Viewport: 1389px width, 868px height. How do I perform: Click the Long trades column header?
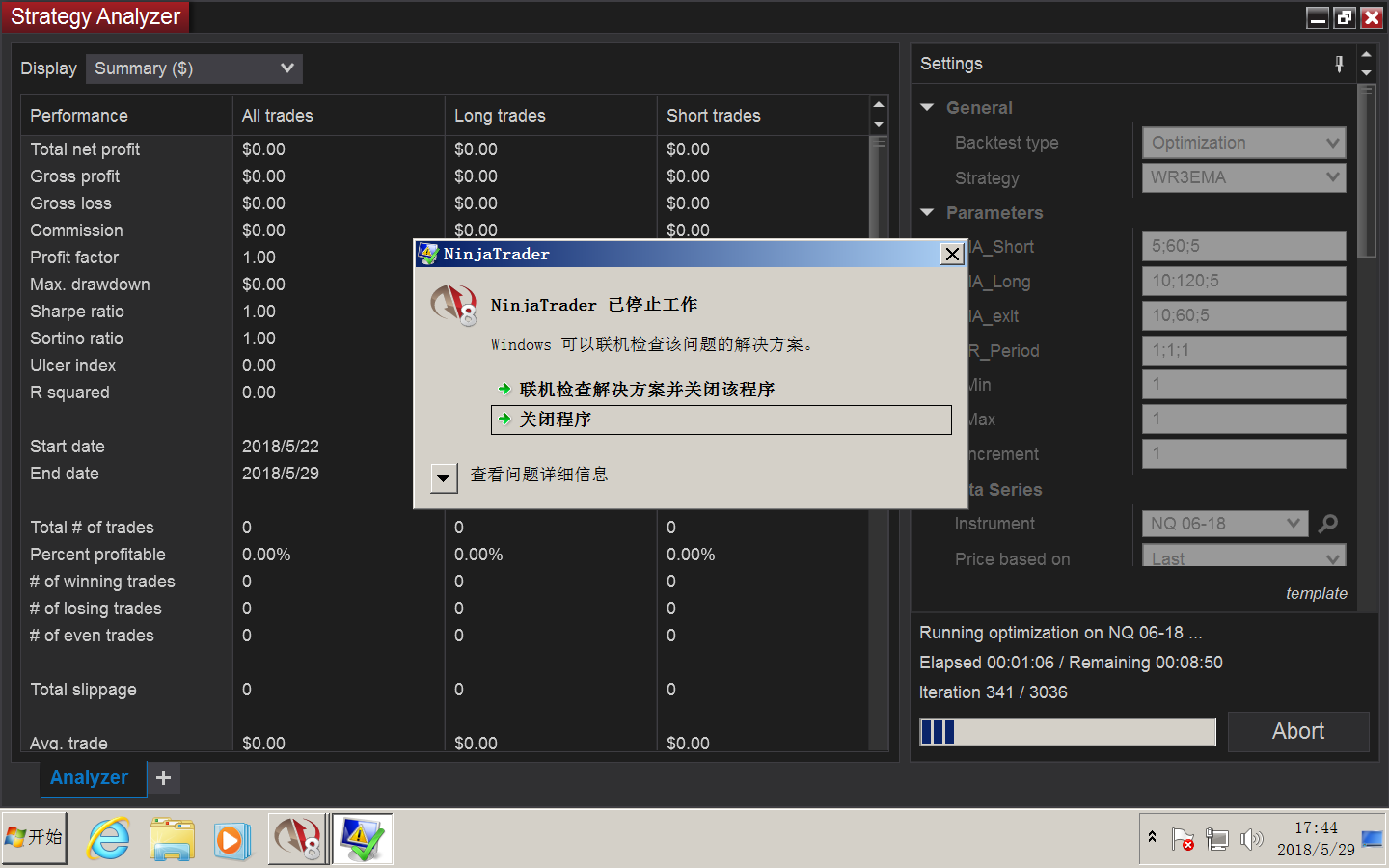click(551, 116)
